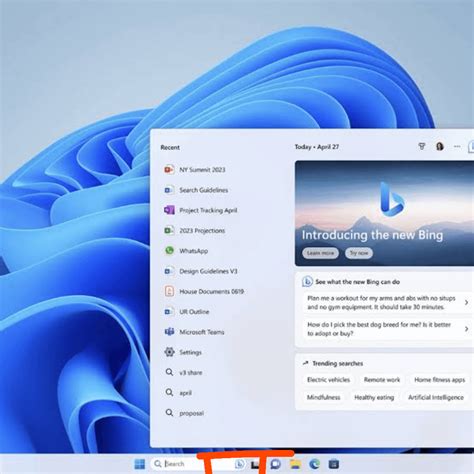Click the "Introducing the new Bing" banner image
Image resolution: width=474 pixels, height=474 pixels.
pos(384,213)
